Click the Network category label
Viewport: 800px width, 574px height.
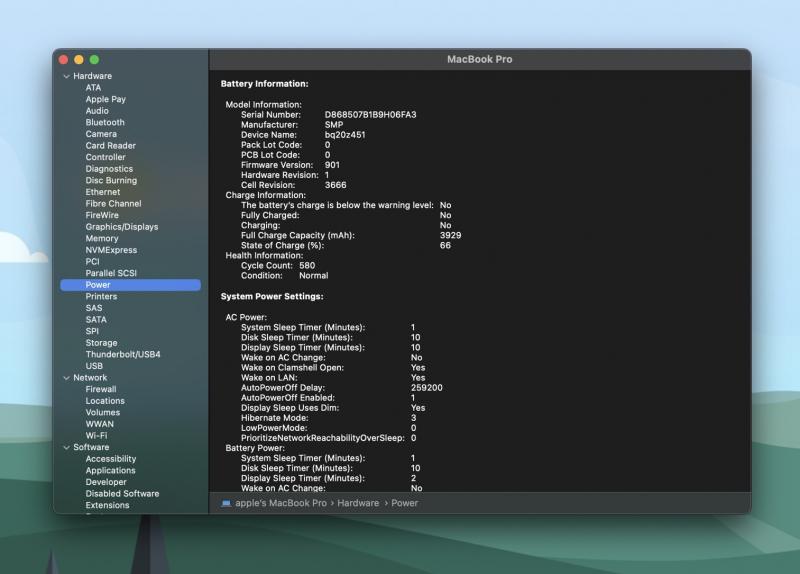point(90,378)
